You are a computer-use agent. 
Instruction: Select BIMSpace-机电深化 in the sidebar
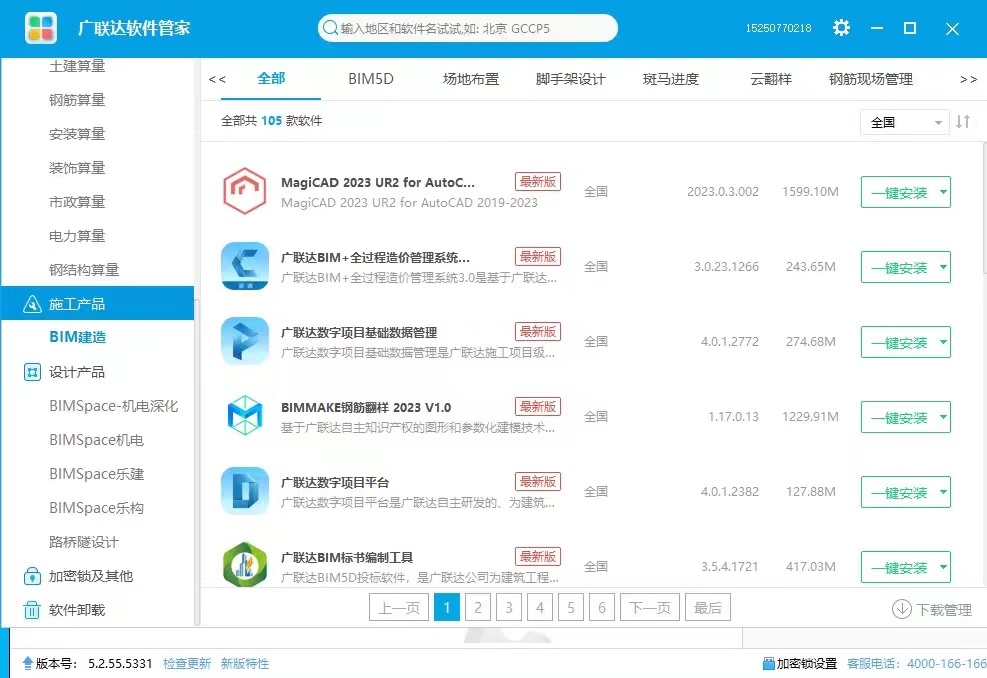[x=114, y=406]
